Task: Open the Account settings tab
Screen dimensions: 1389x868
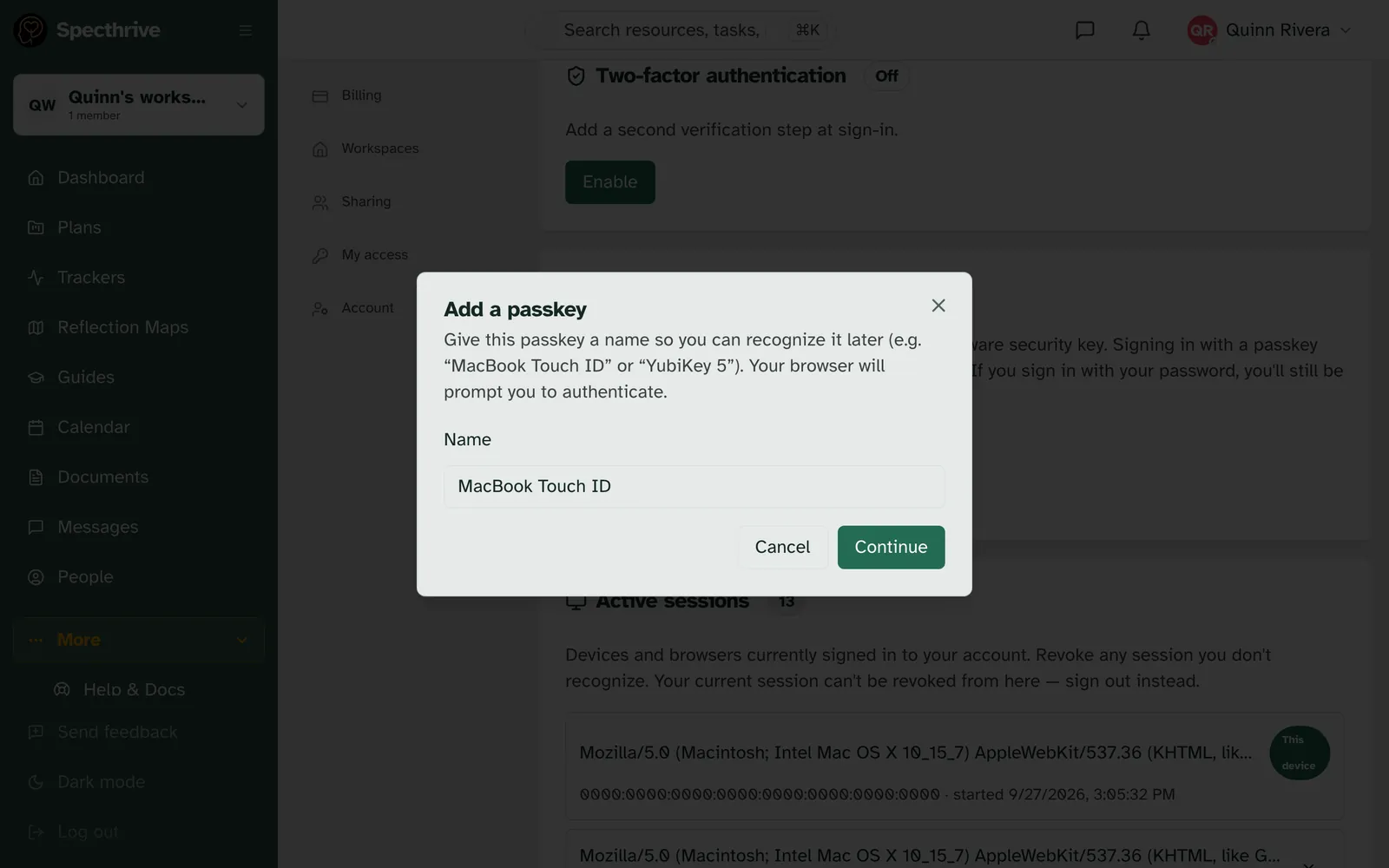Action: [x=367, y=307]
